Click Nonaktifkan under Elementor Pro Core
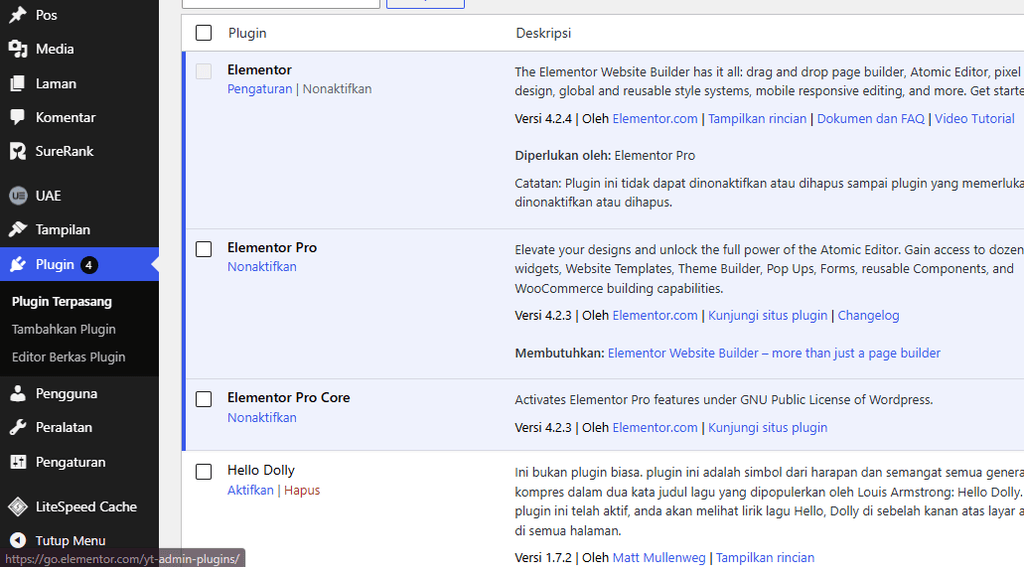 pyautogui.click(x=262, y=417)
